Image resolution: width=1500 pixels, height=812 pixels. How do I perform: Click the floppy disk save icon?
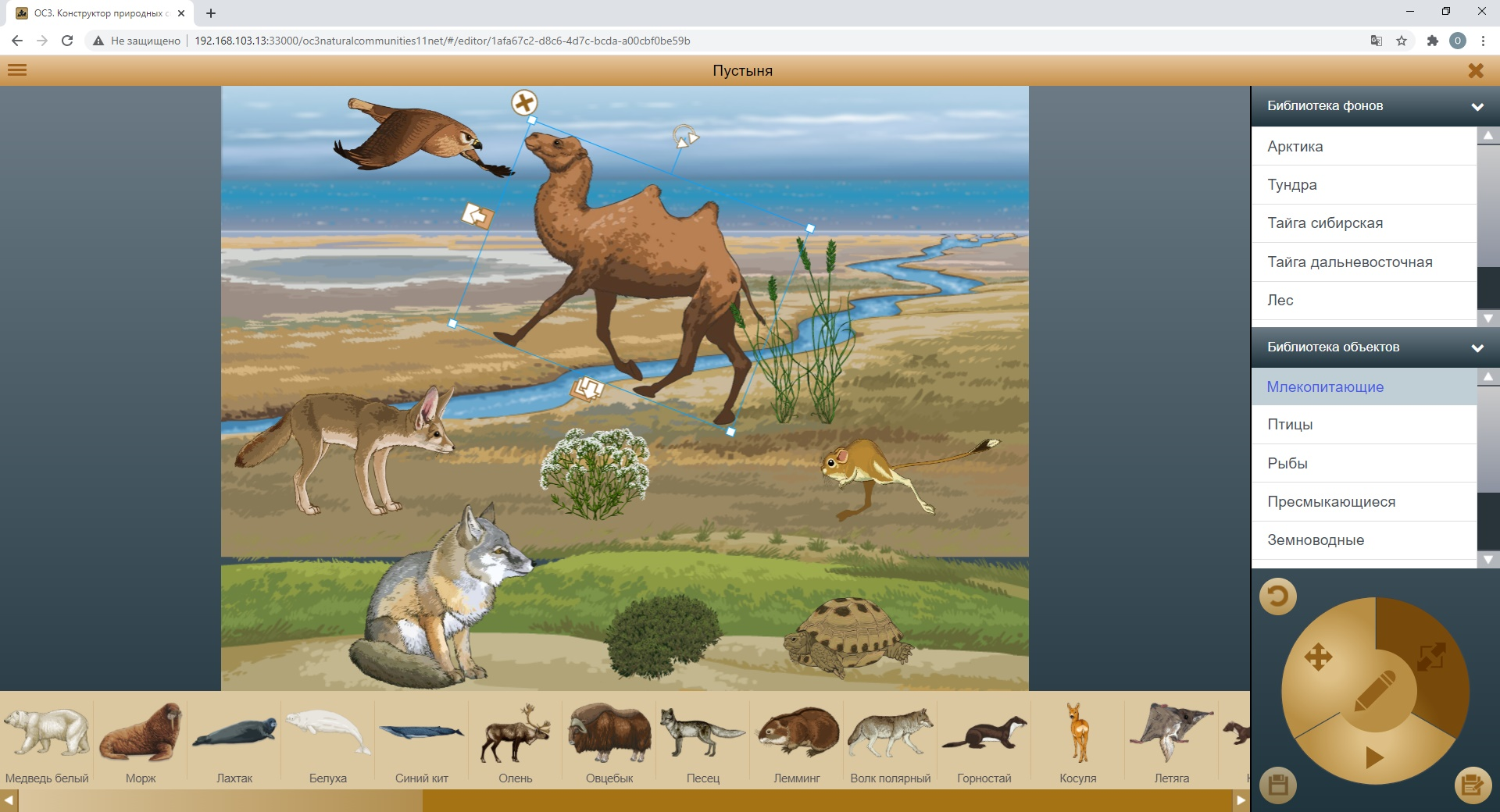pos(1278,785)
